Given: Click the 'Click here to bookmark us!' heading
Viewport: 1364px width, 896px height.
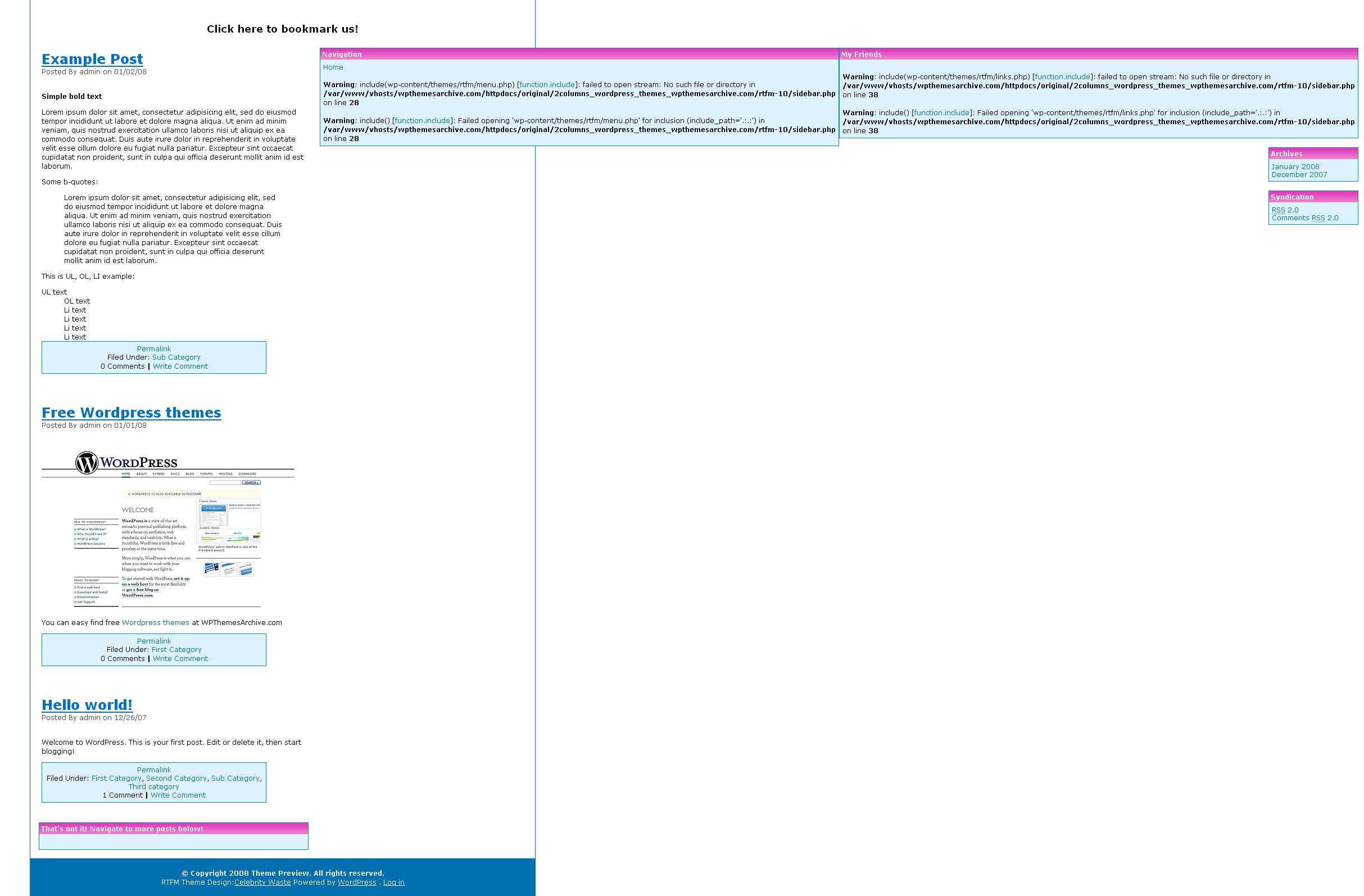Looking at the screenshot, I should tap(282, 29).
